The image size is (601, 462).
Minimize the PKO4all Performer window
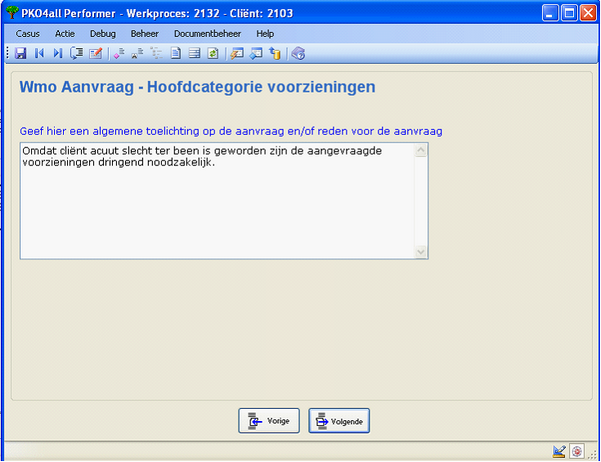[550, 13]
